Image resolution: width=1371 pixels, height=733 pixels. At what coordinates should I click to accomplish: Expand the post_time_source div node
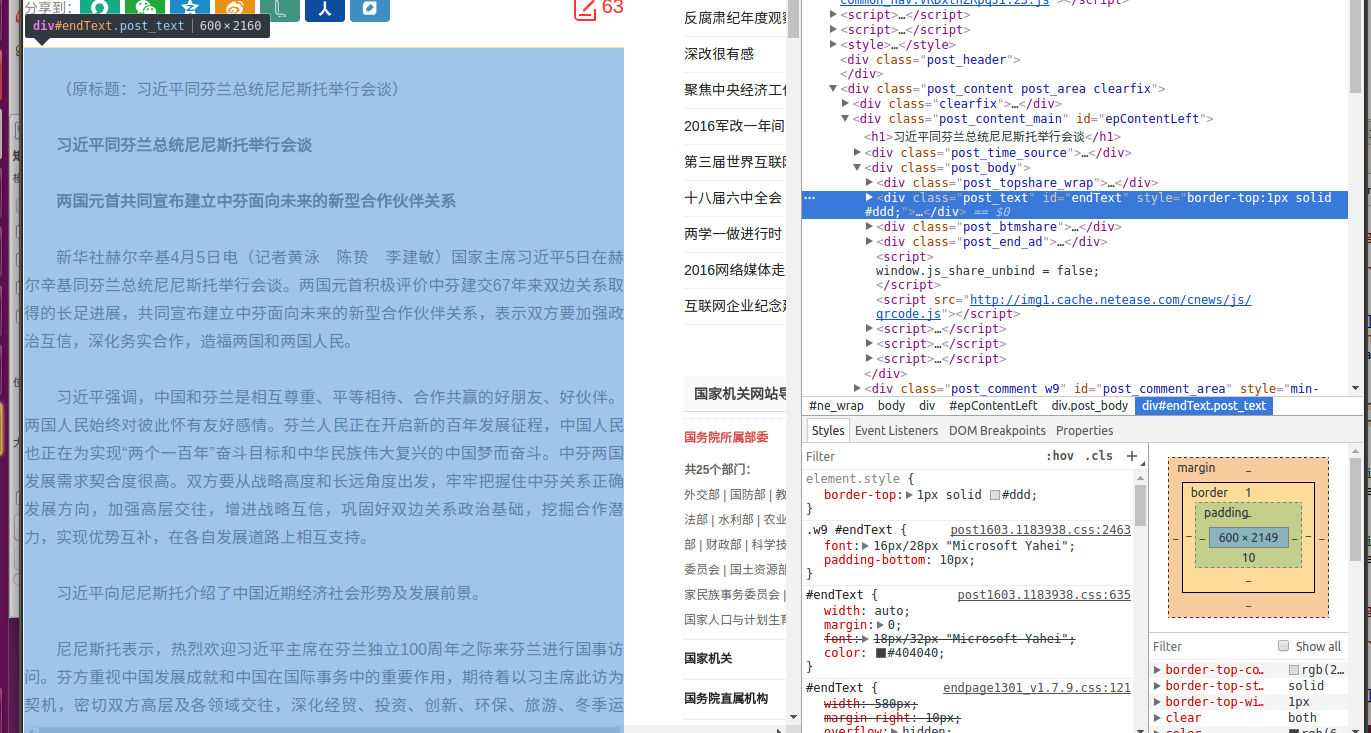pyautogui.click(x=857, y=152)
